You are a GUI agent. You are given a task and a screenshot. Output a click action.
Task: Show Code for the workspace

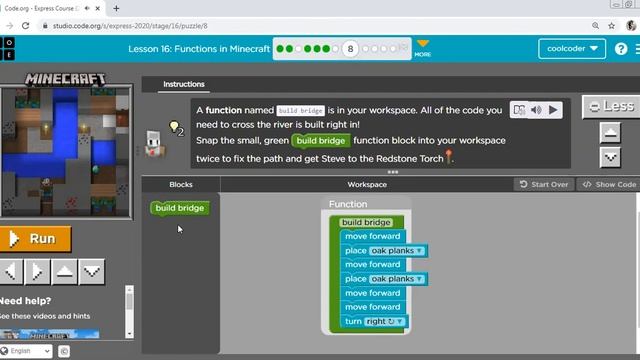click(609, 184)
